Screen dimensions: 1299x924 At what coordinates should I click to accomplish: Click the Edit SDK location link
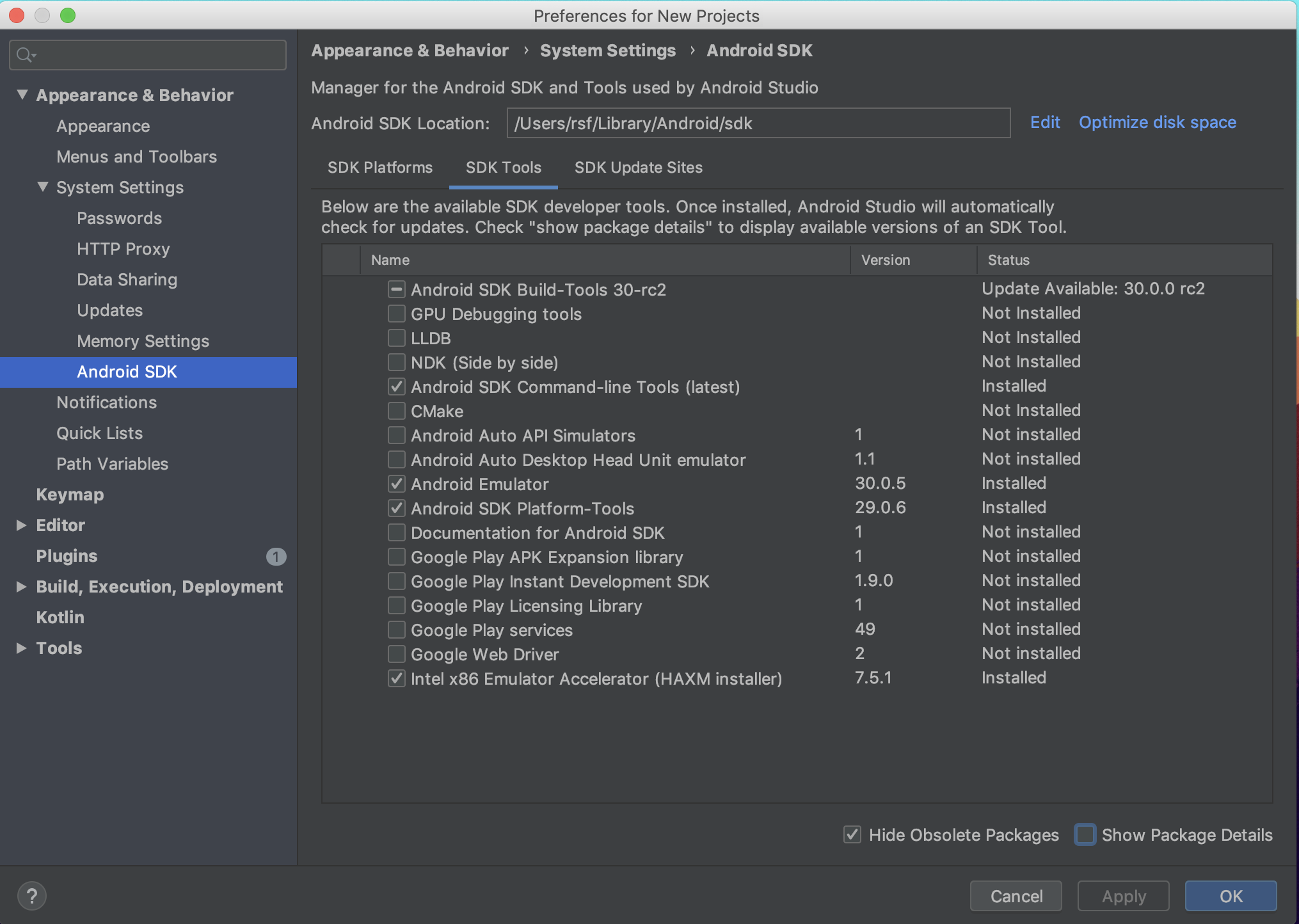coord(1045,122)
